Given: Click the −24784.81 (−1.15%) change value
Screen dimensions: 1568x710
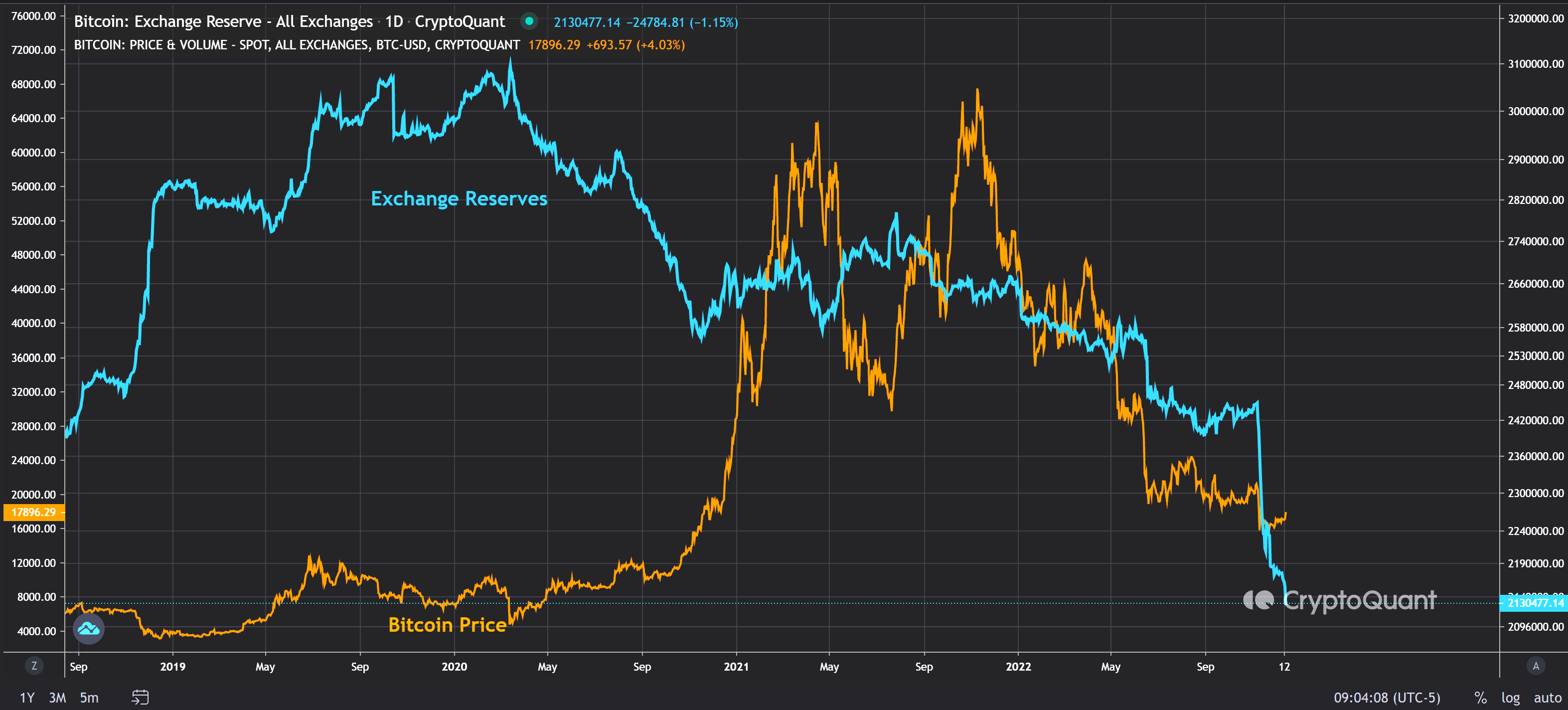Looking at the screenshot, I should (x=682, y=22).
